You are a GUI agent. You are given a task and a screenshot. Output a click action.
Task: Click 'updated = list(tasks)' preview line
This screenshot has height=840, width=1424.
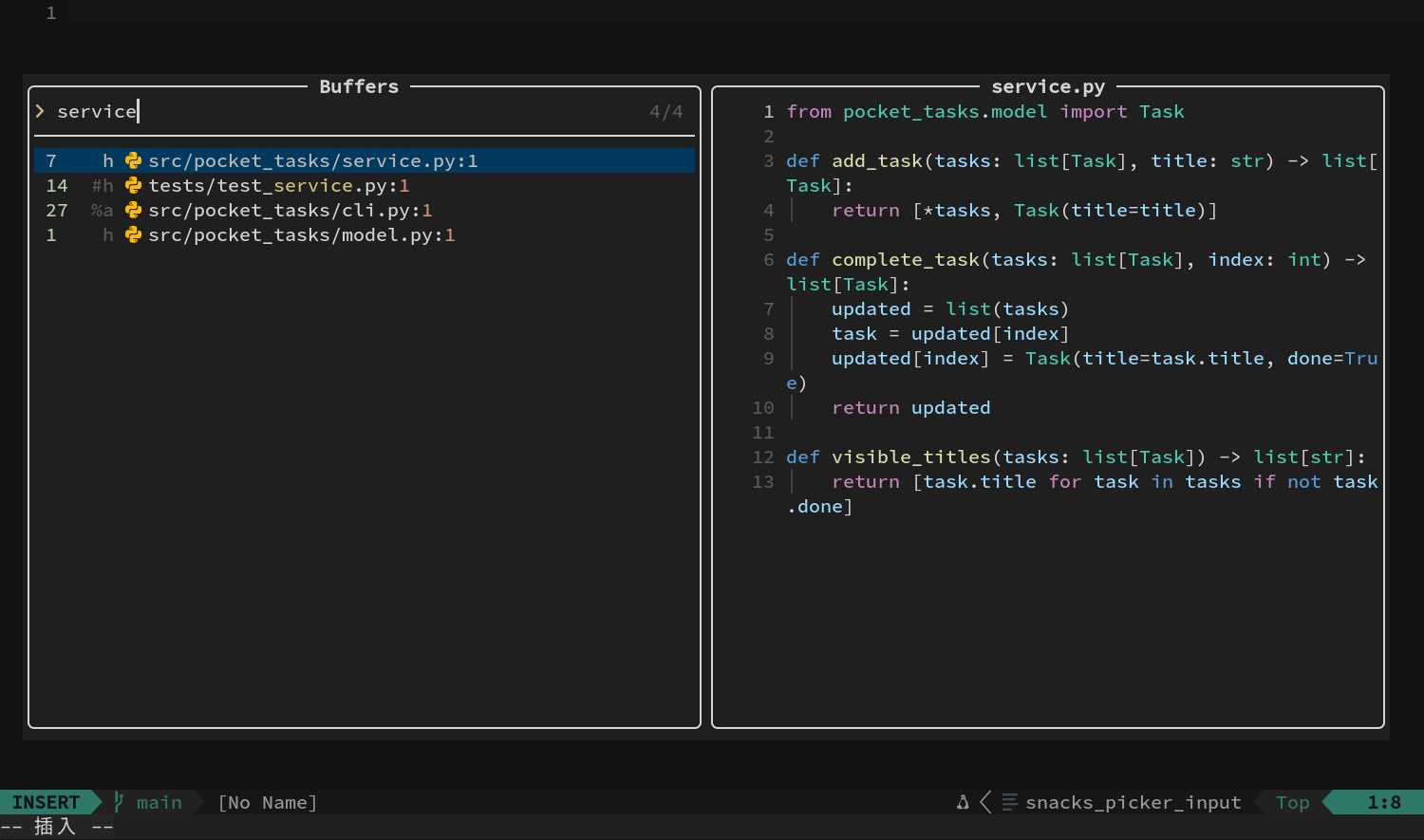(x=950, y=308)
